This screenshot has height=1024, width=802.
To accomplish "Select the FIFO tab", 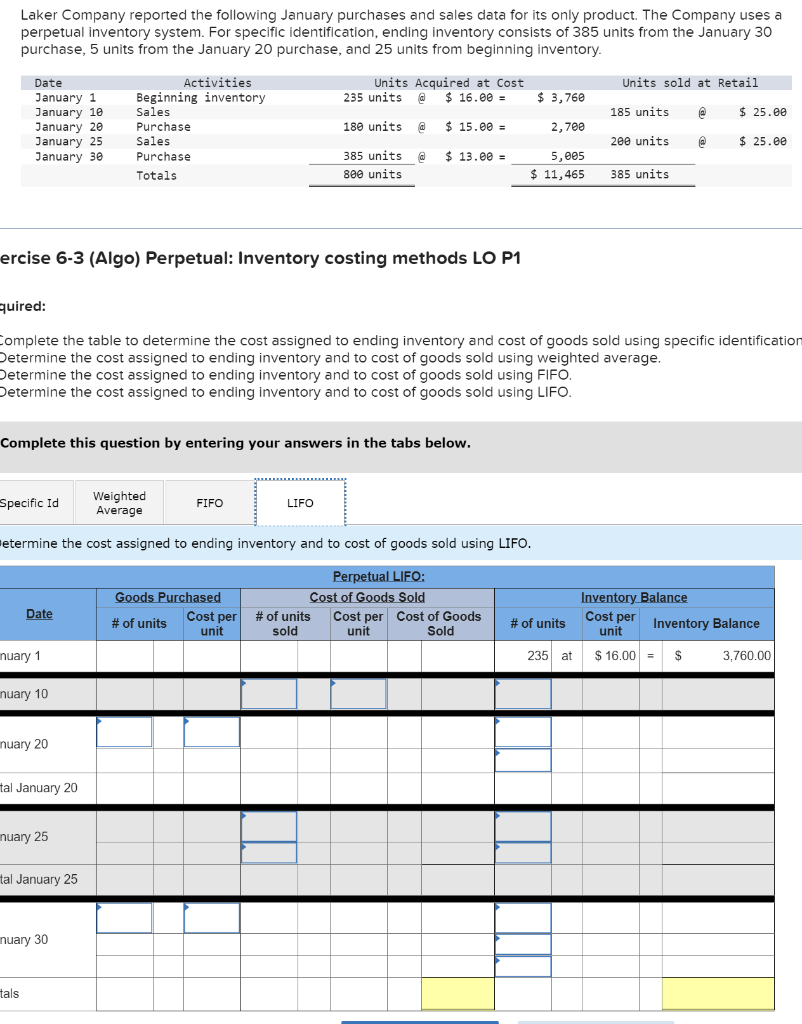I will [x=208, y=502].
